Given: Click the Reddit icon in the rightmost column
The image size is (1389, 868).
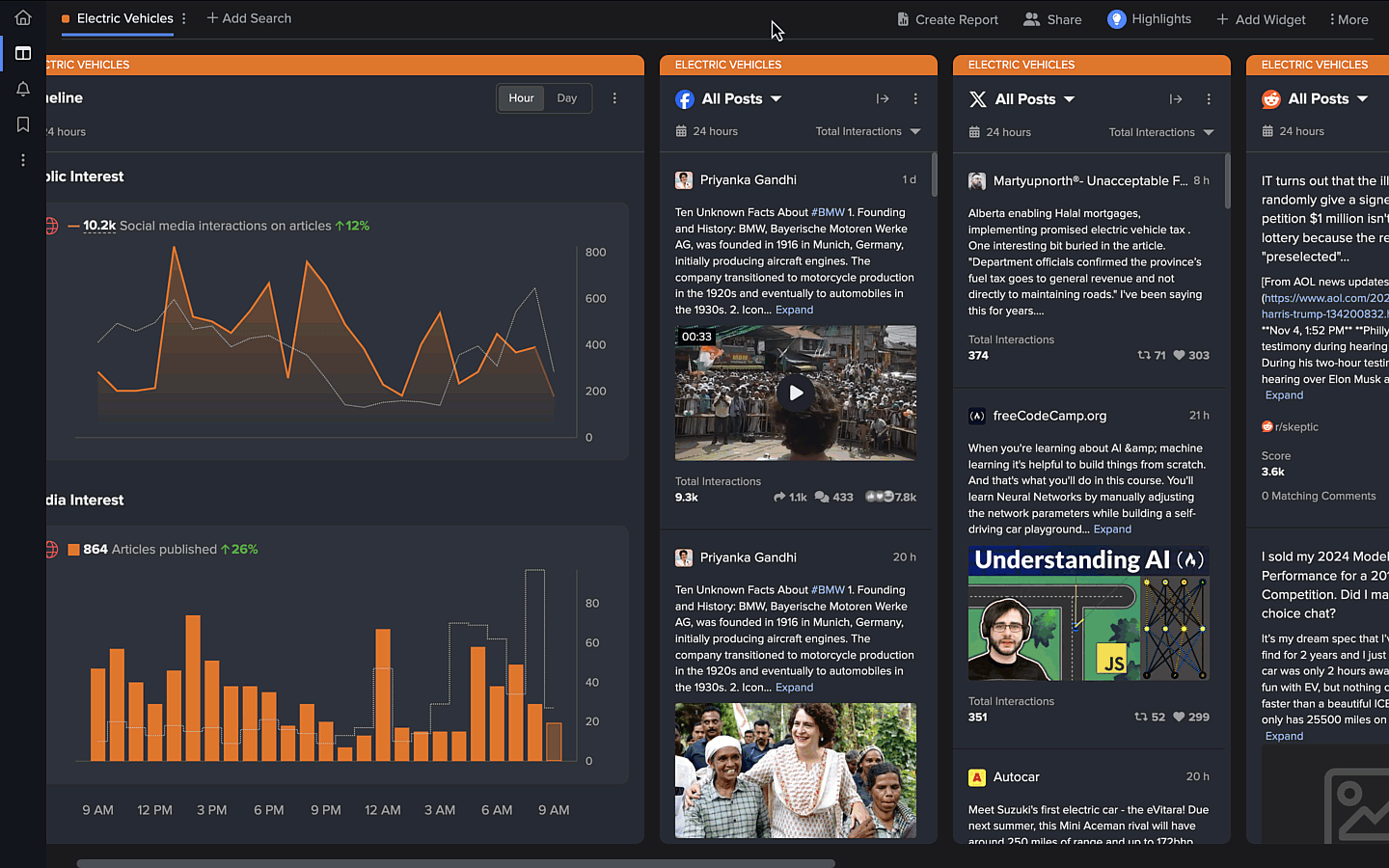Looking at the screenshot, I should coord(1270,98).
